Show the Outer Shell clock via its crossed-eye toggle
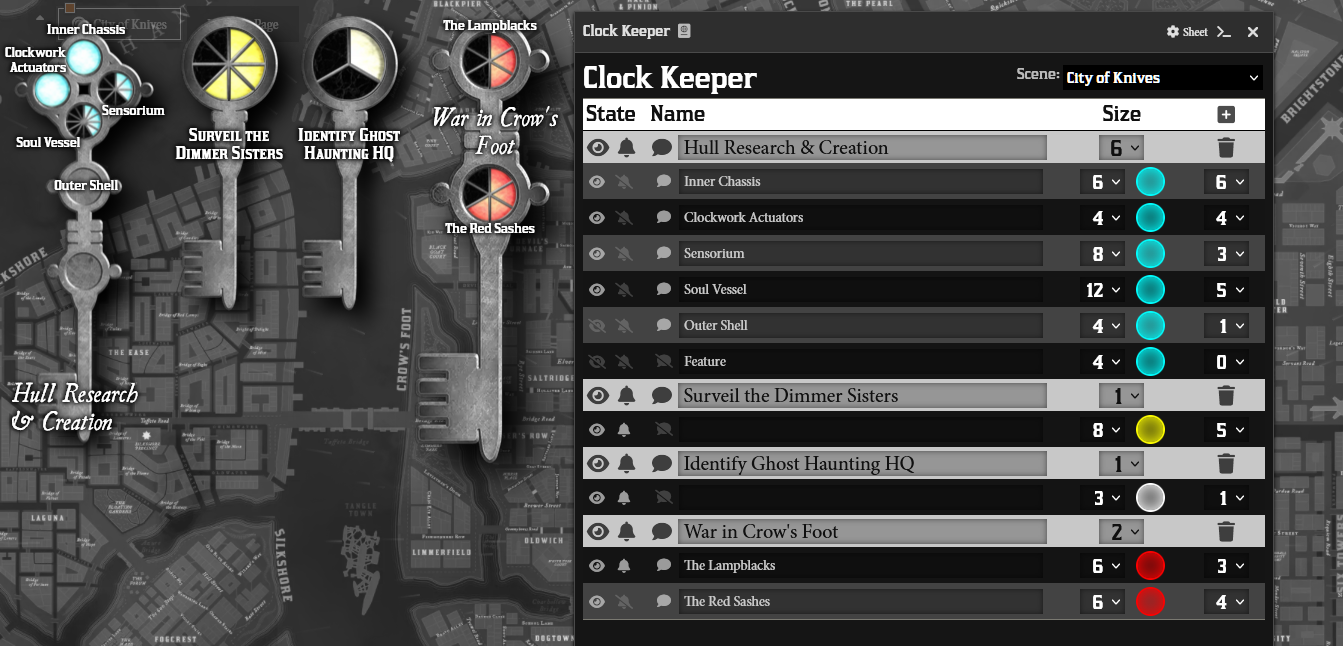 coord(597,325)
